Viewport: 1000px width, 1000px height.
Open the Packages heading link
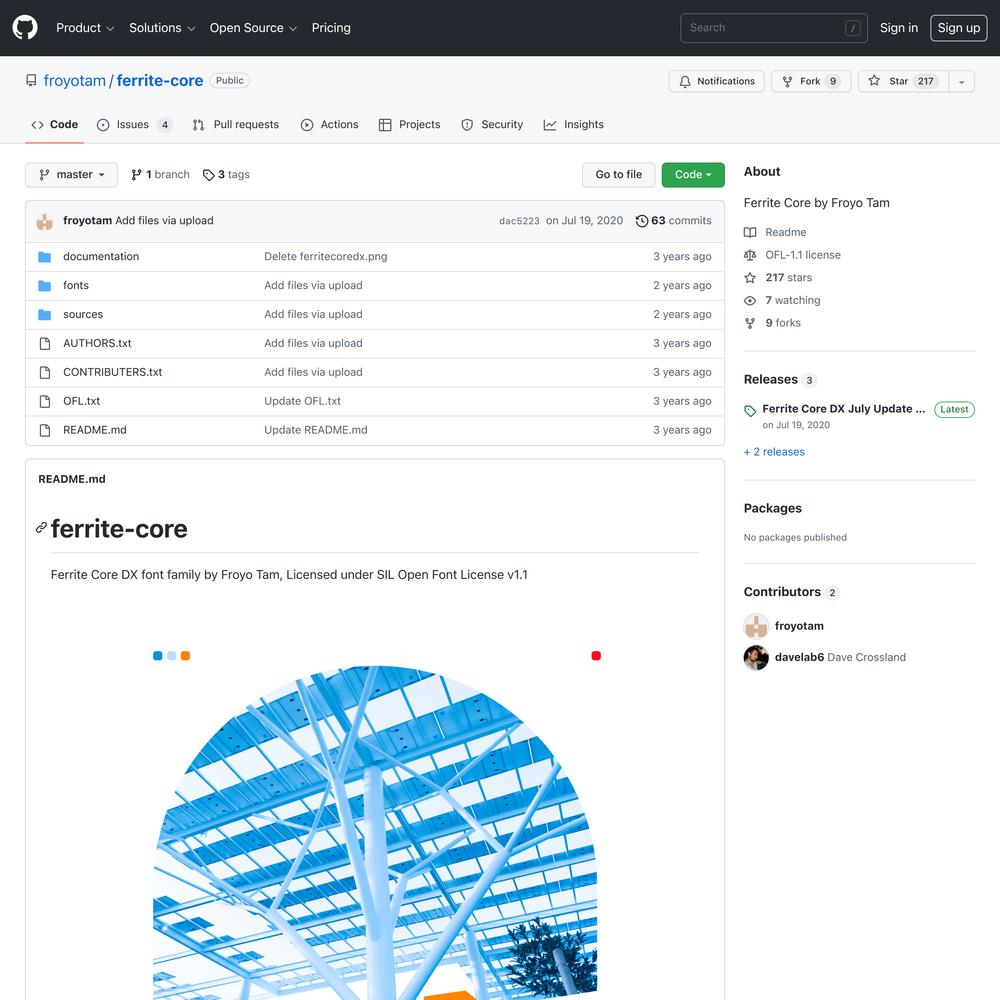772,508
